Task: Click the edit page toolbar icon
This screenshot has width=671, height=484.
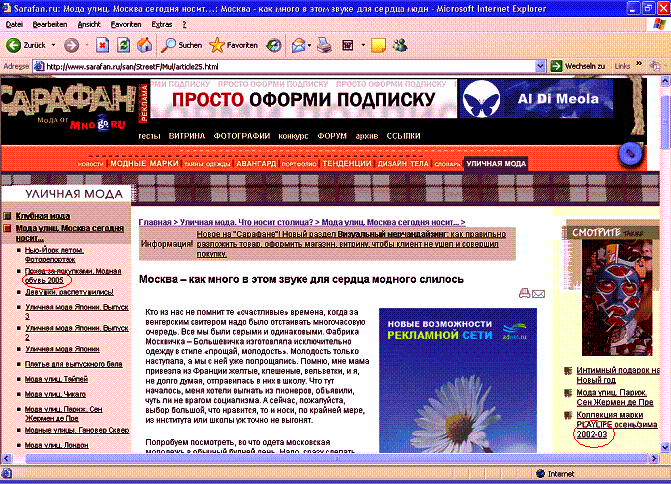Action: point(347,45)
